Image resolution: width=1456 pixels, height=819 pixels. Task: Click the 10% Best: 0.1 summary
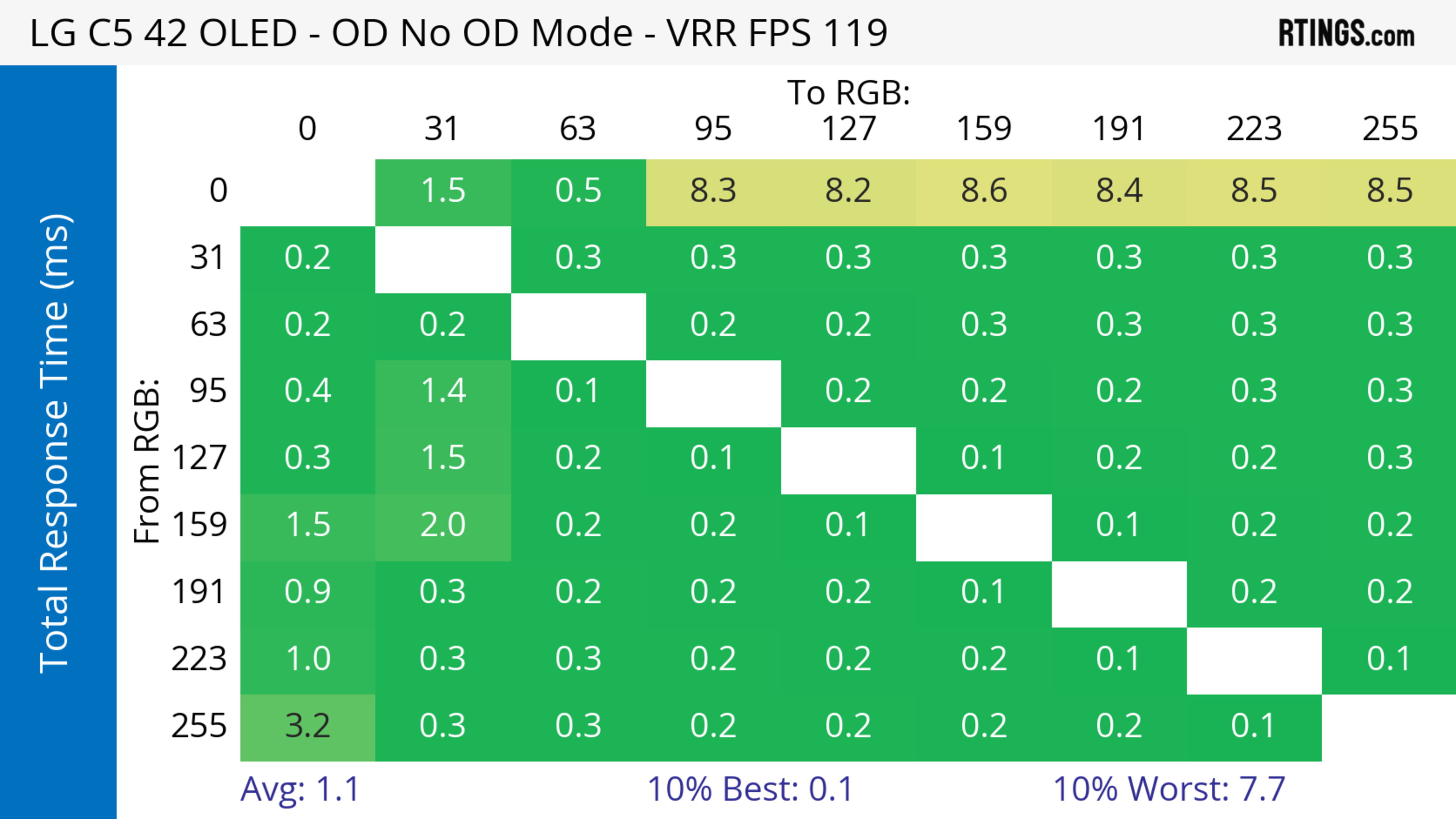[x=750, y=790]
